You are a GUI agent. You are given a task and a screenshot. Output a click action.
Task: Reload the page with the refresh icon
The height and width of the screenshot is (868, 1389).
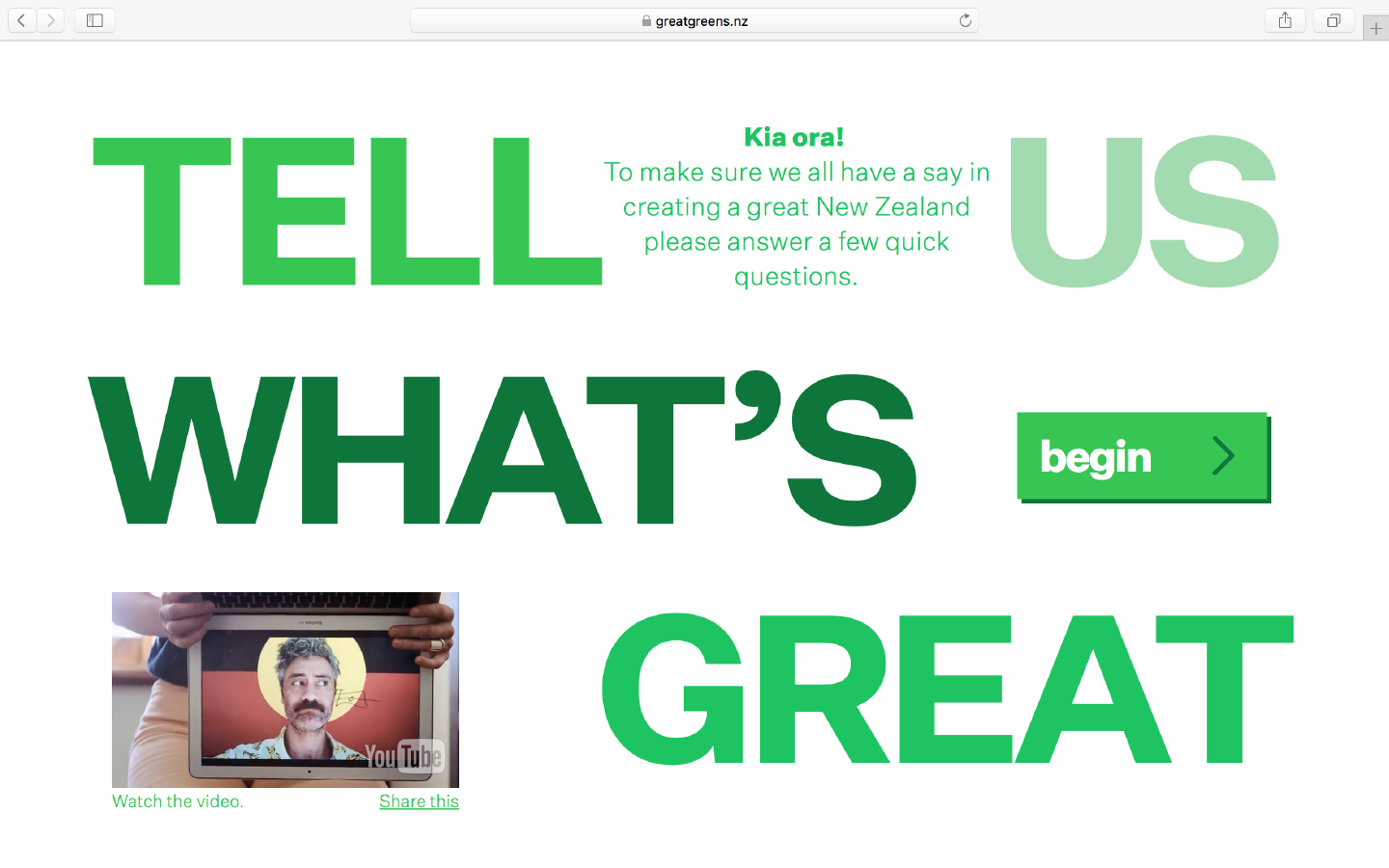[x=965, y=20]
